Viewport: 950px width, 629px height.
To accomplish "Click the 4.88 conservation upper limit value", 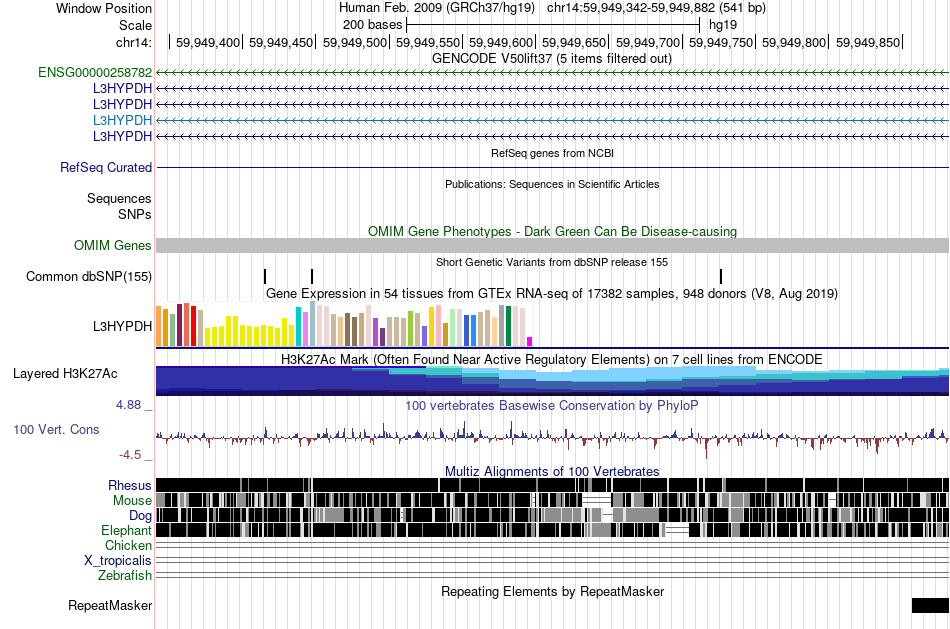I will tap(128, 405).
